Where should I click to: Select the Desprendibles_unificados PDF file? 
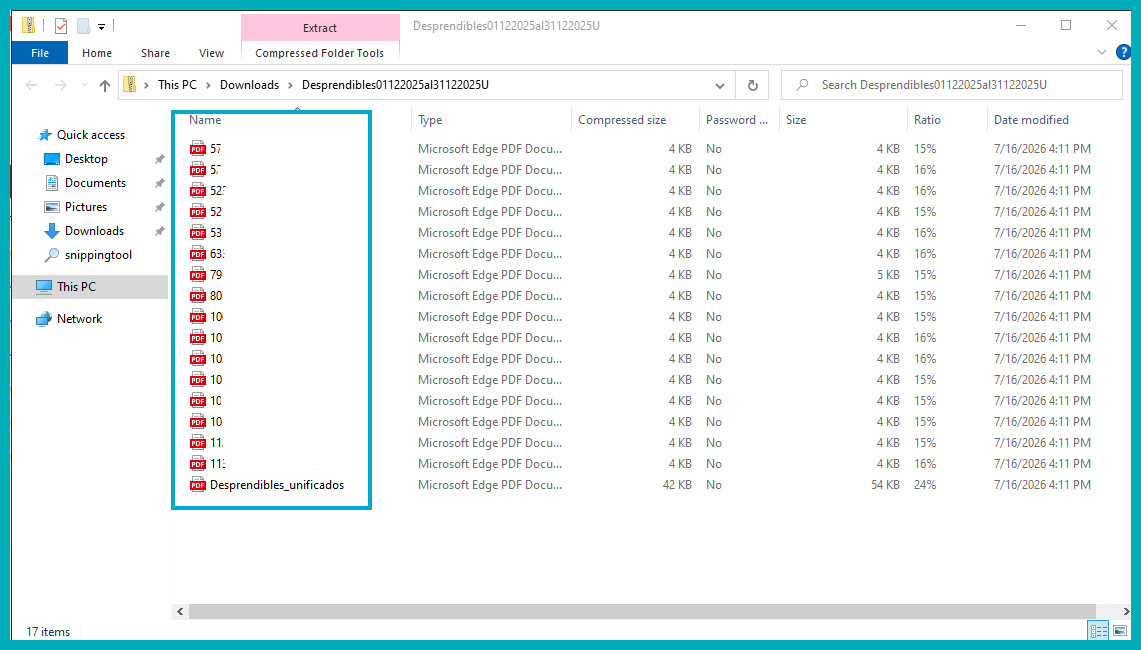pyautogui.click(x=277, y=485)
